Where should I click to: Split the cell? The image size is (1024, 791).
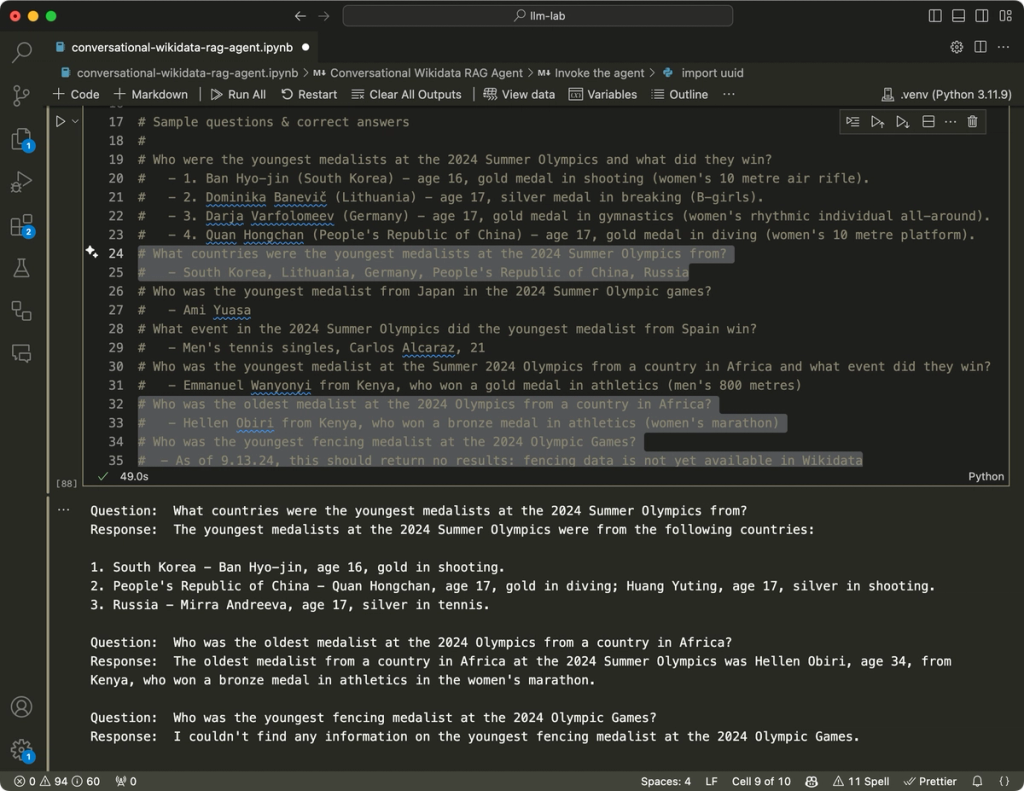click(x=928, y=121)
